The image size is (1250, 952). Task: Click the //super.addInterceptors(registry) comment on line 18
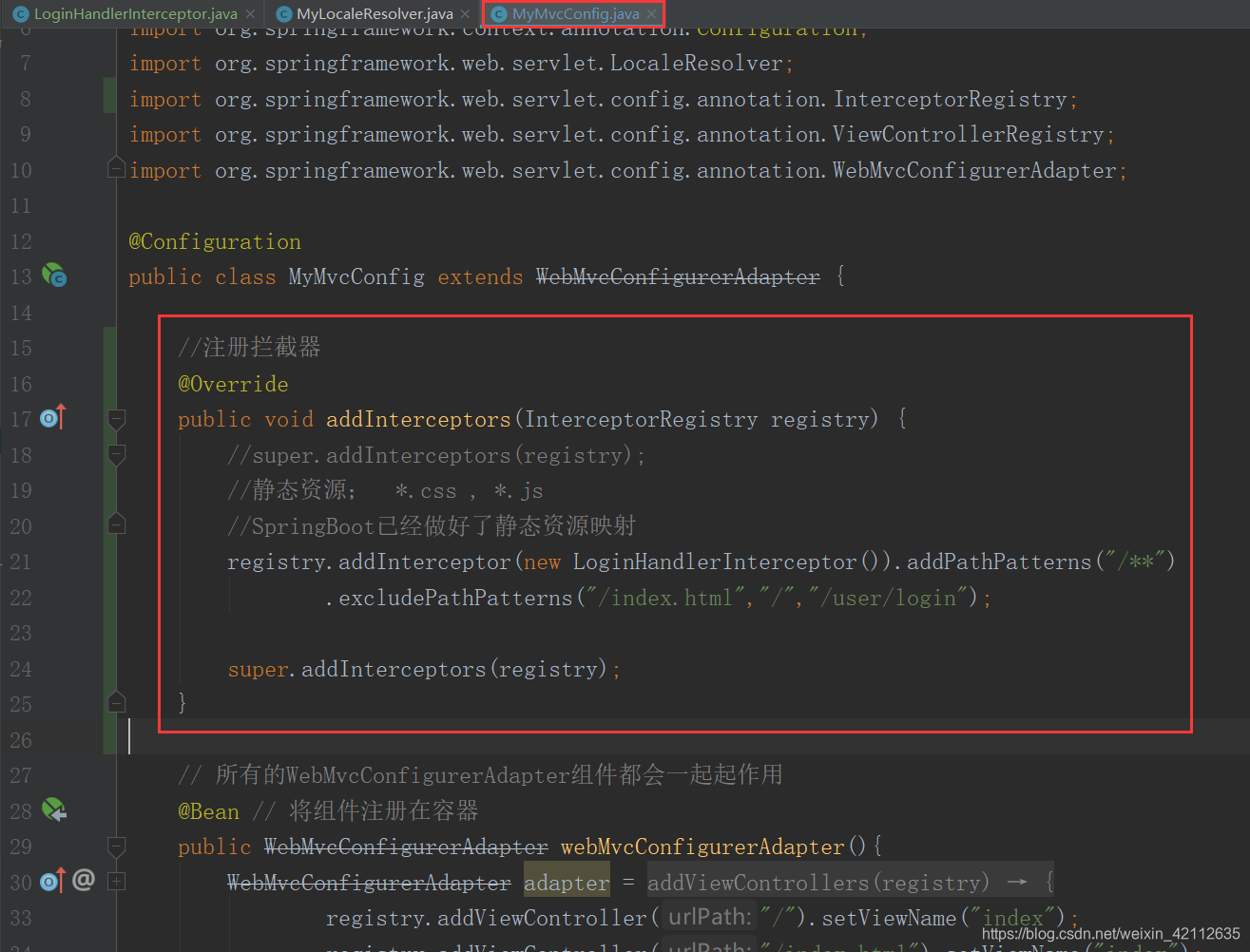click(x=436, y=455)
